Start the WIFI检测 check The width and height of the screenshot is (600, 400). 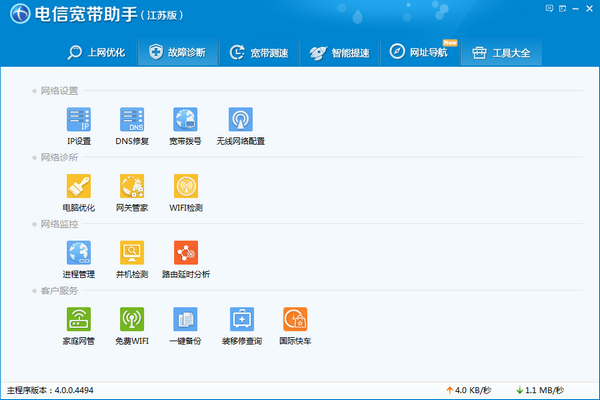coord(185,187)
